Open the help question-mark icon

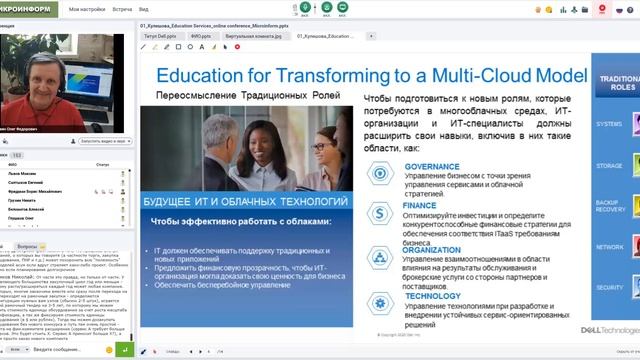pyautogui.click(x=630, y=10)
